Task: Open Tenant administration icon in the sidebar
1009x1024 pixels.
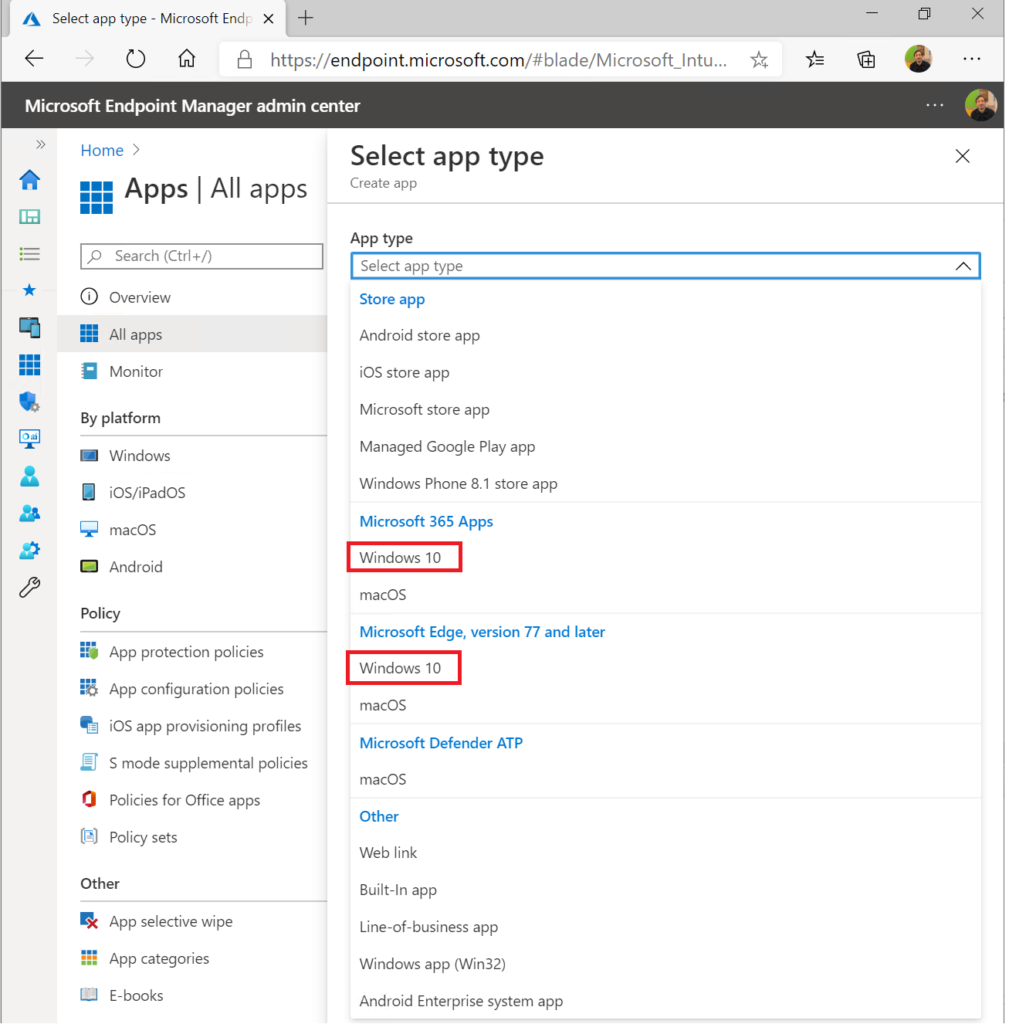Action: (x=29, y=551)
